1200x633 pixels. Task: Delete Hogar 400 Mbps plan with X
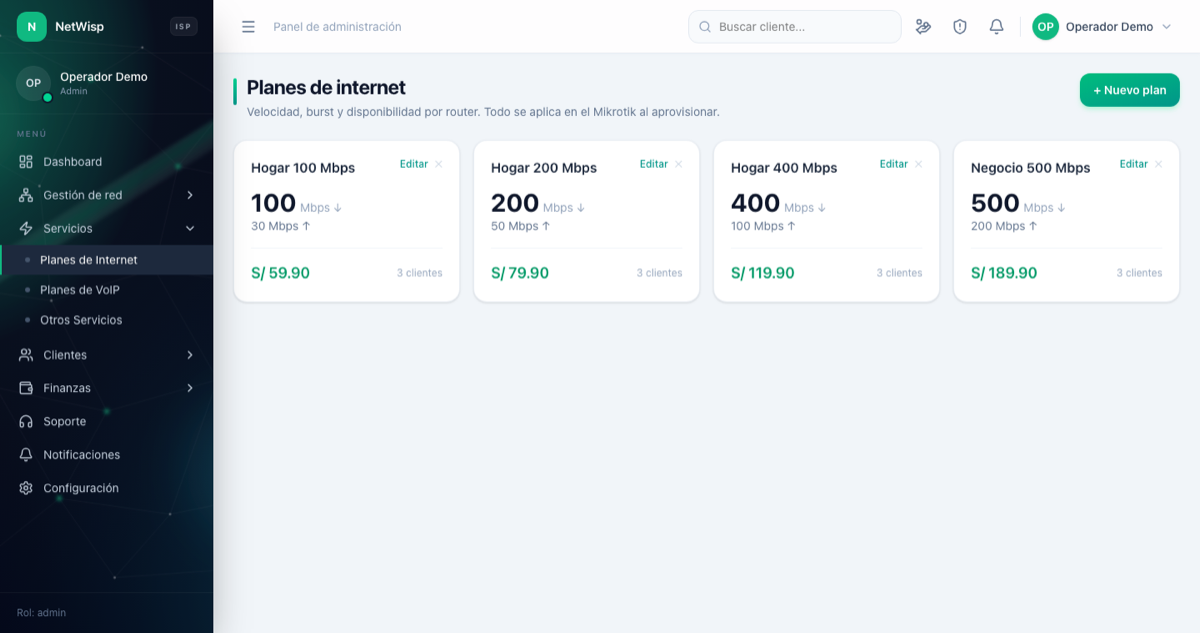(918, 164)
